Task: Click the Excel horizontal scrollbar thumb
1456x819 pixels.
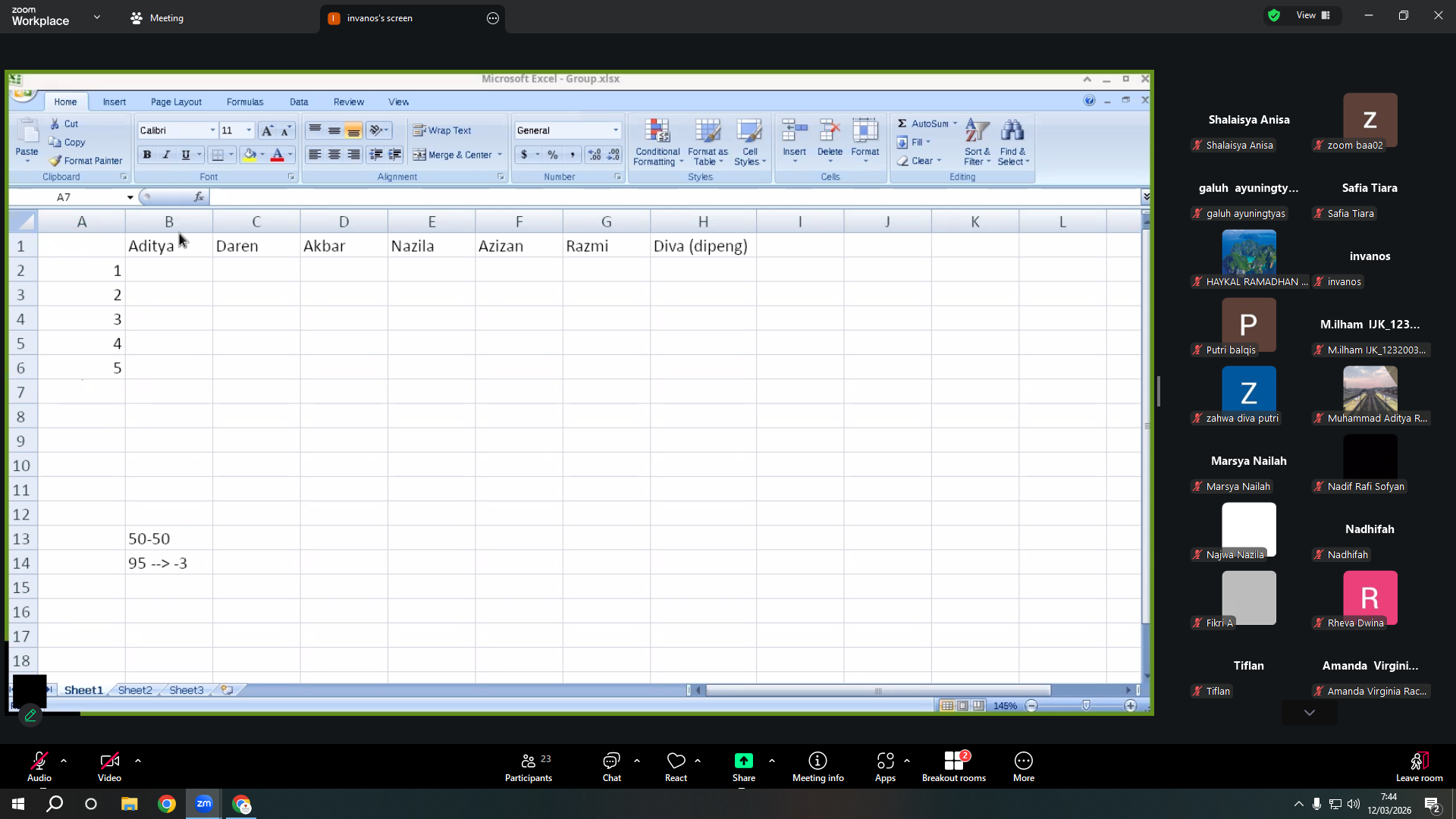Action: click(x=878, y=690)
